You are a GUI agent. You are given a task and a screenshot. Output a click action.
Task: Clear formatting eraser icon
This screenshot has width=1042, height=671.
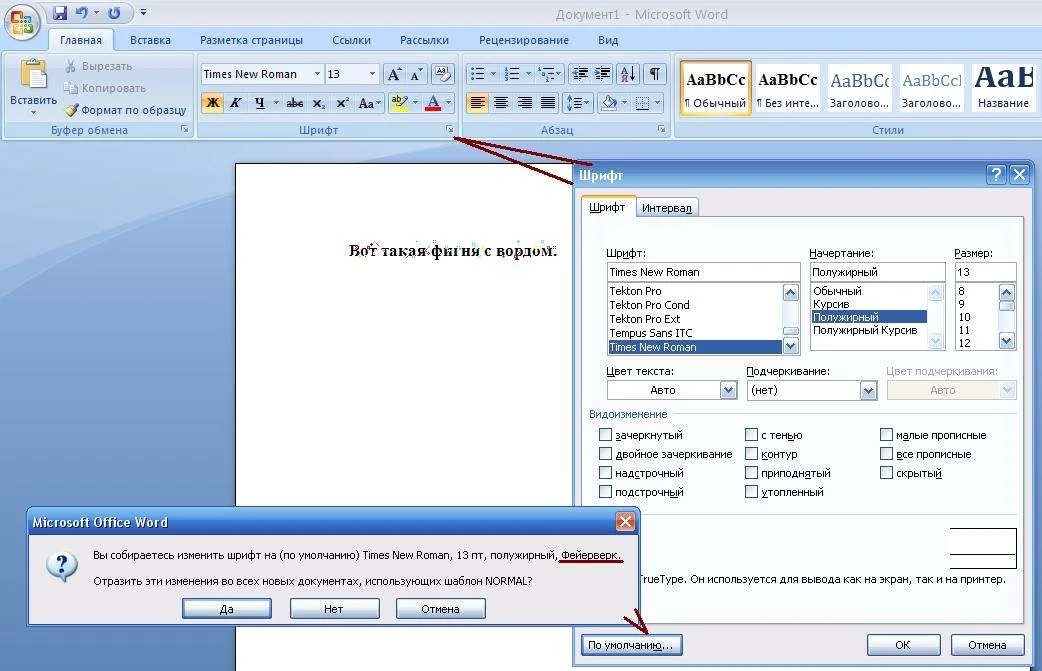click(443, 74)
